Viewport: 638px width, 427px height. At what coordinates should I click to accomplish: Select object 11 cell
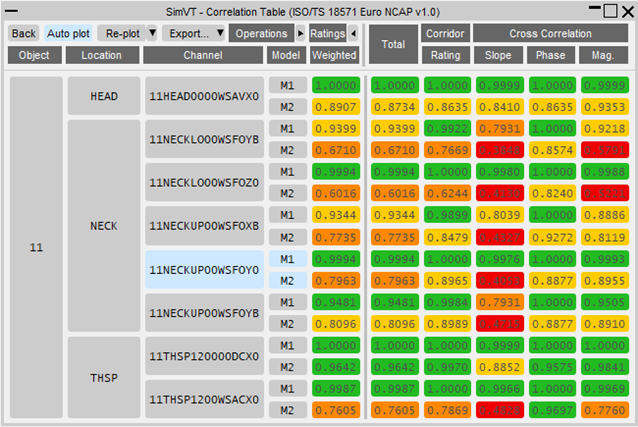click(x=36, y=247)
